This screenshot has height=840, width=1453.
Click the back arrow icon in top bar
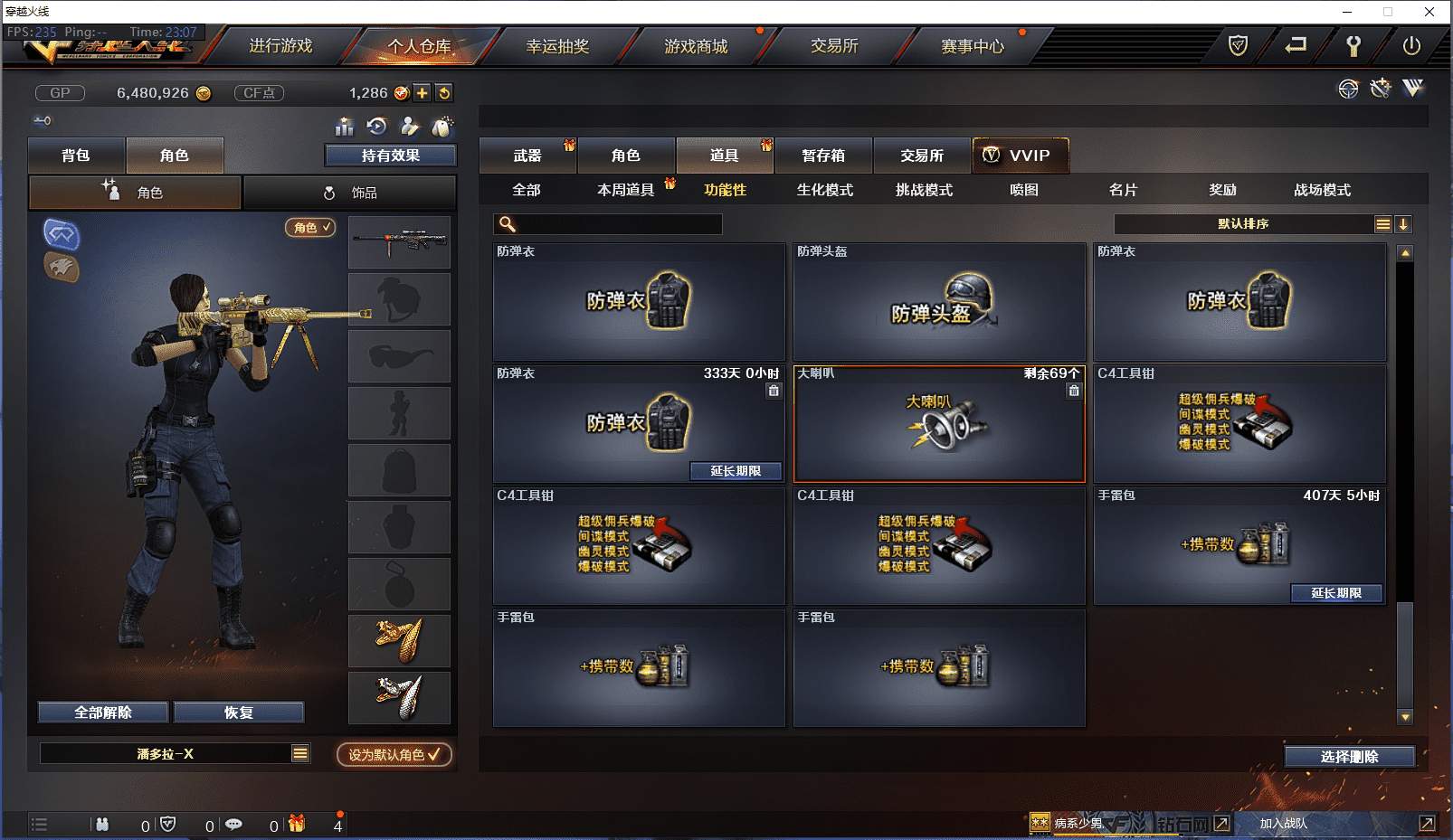(1296, 44)
